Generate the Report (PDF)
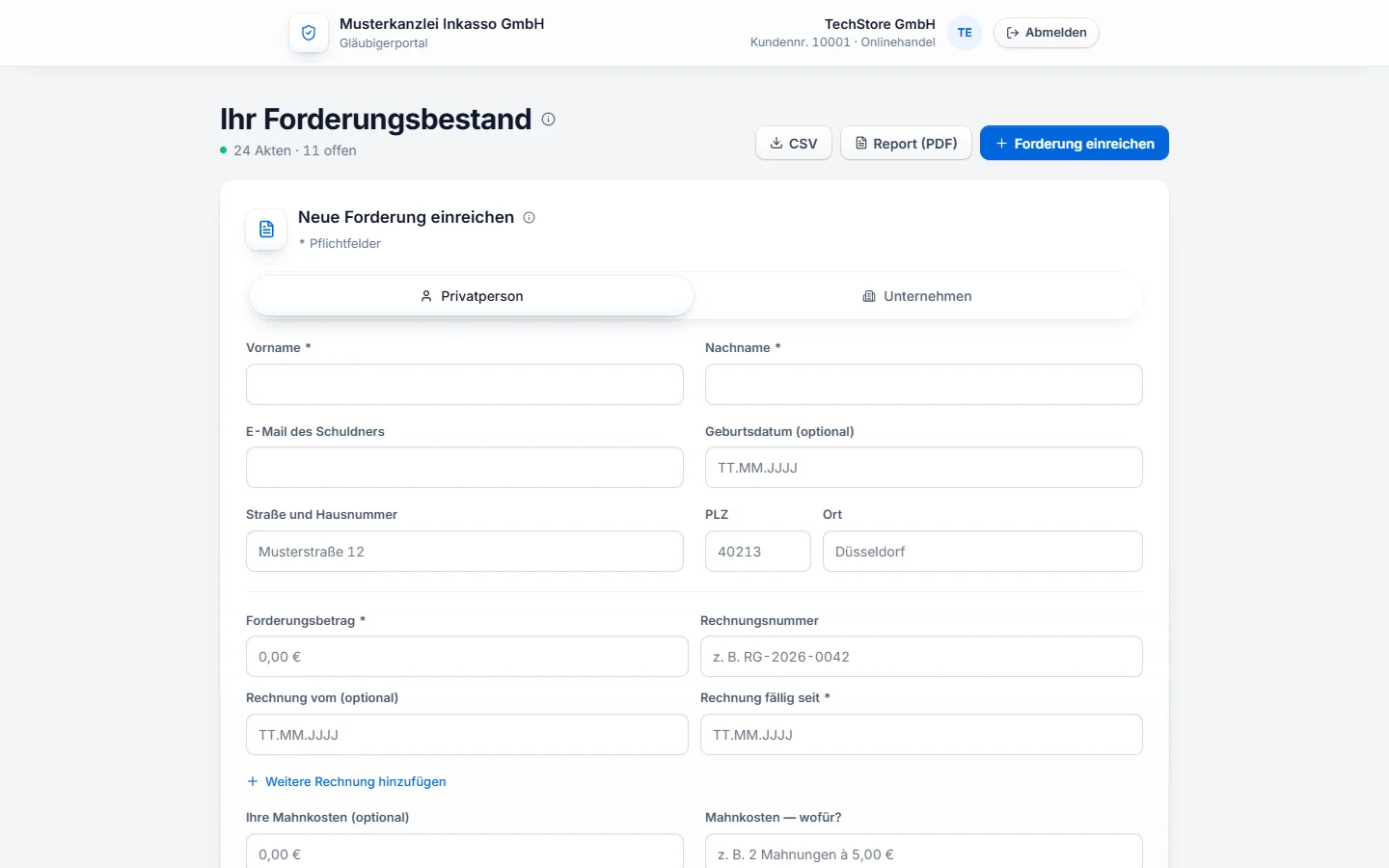 (x=906, y=144)
